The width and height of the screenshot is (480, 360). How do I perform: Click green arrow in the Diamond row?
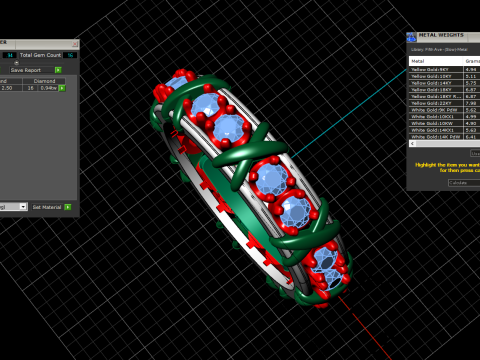coord(62,88)
